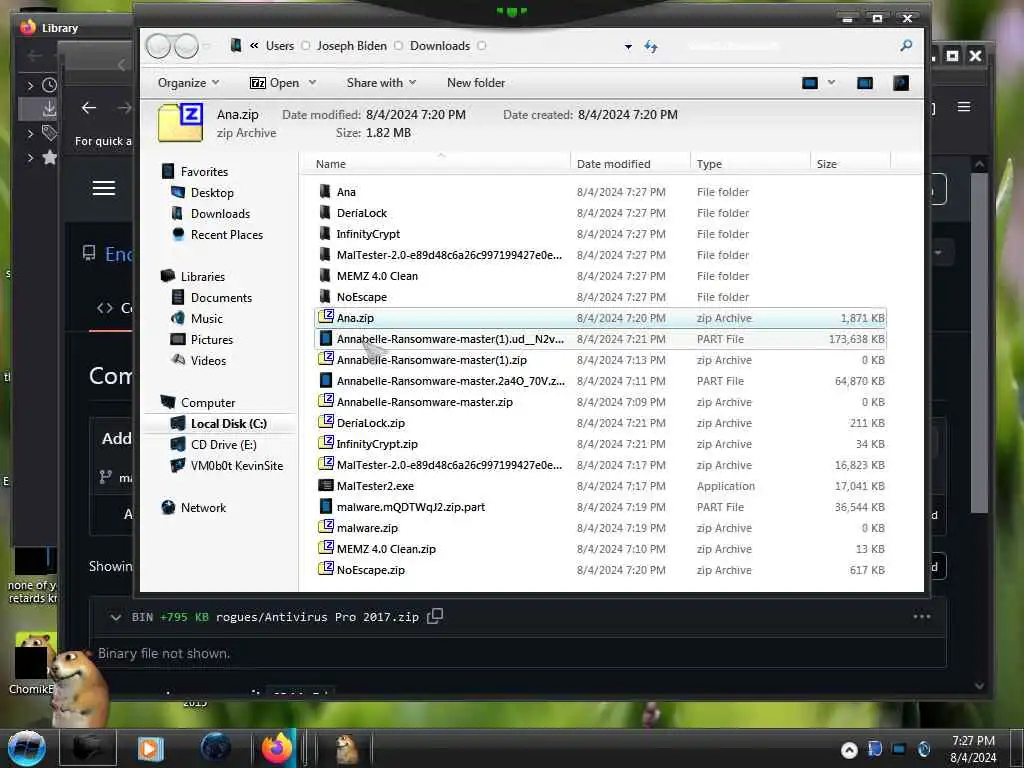Screen dimensions: 1024x768
Task: Open Music library in navigation pane
Action: click(206, 319)
